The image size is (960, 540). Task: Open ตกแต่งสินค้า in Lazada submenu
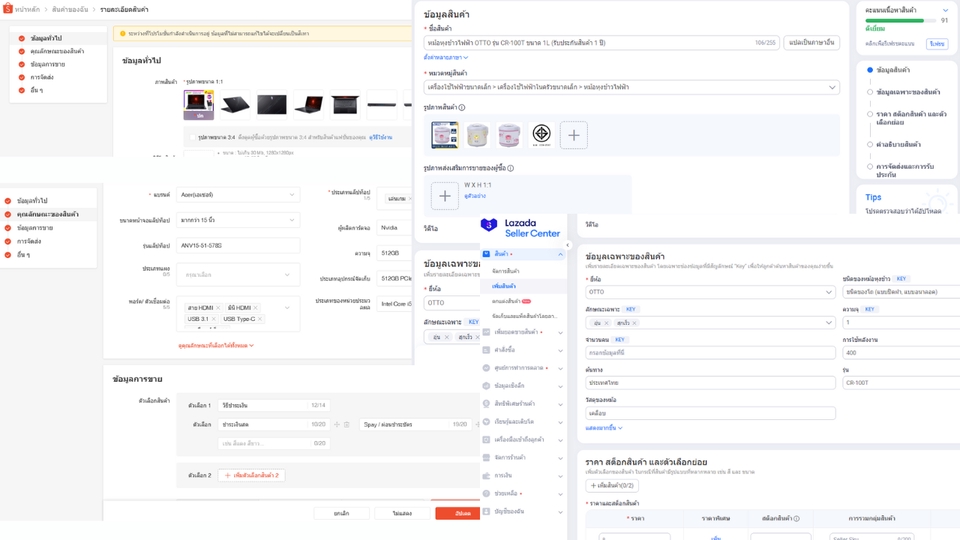[506, 301]
